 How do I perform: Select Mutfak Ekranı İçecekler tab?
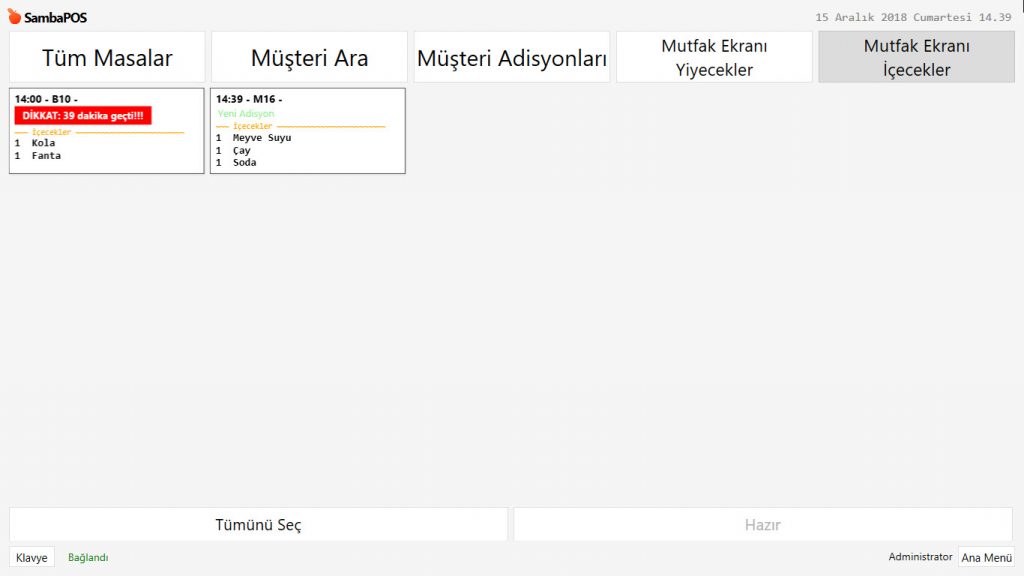click(916, 58)
